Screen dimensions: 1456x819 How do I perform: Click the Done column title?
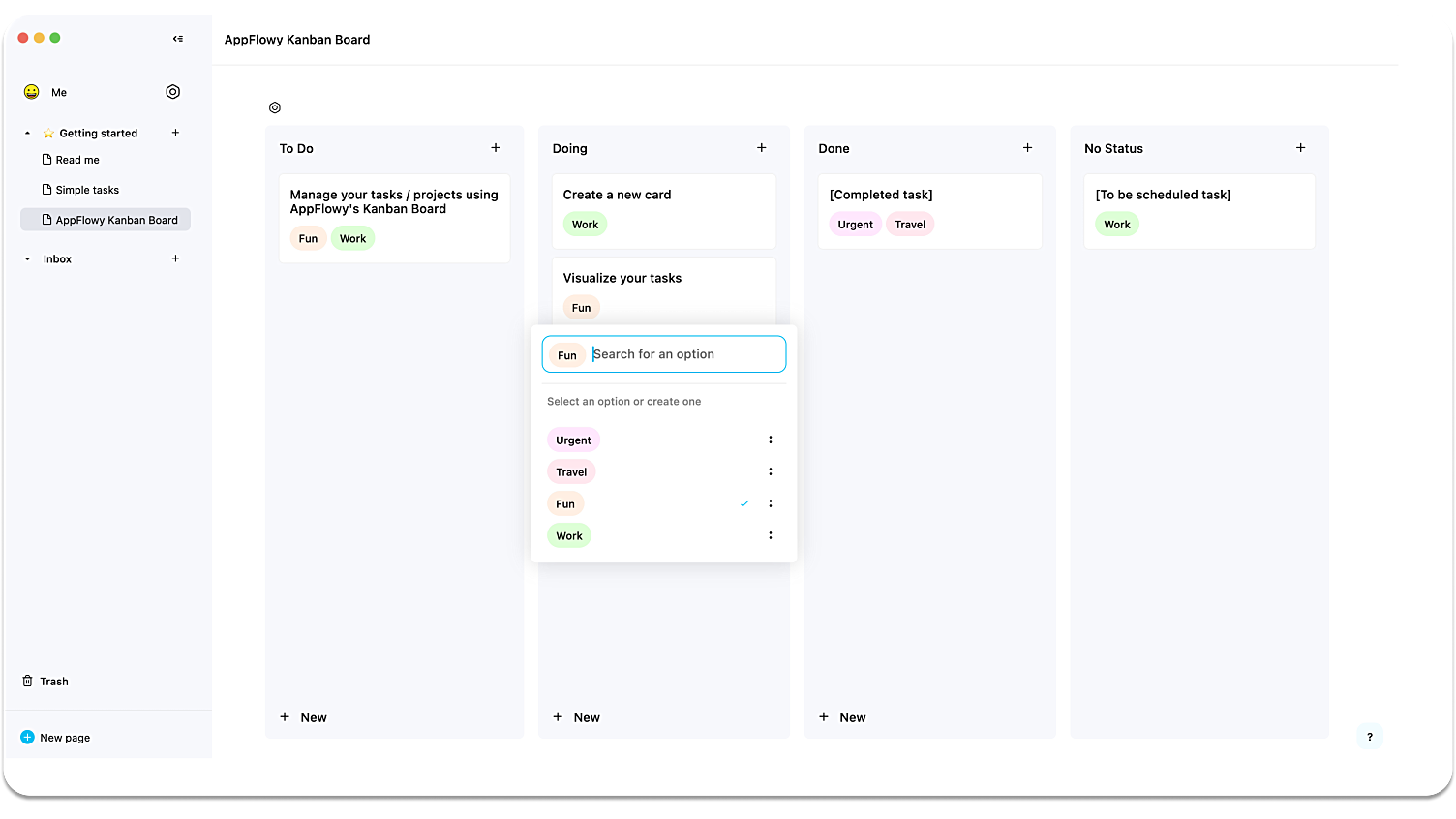(834, 148)
